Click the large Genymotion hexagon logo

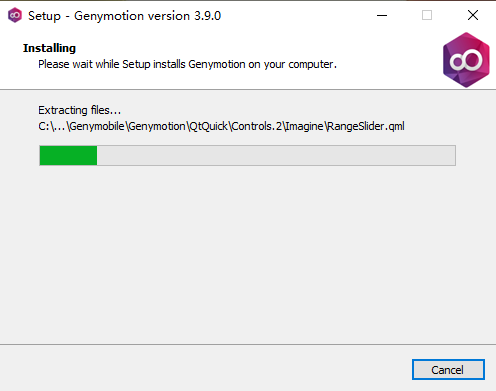(466, 60)
